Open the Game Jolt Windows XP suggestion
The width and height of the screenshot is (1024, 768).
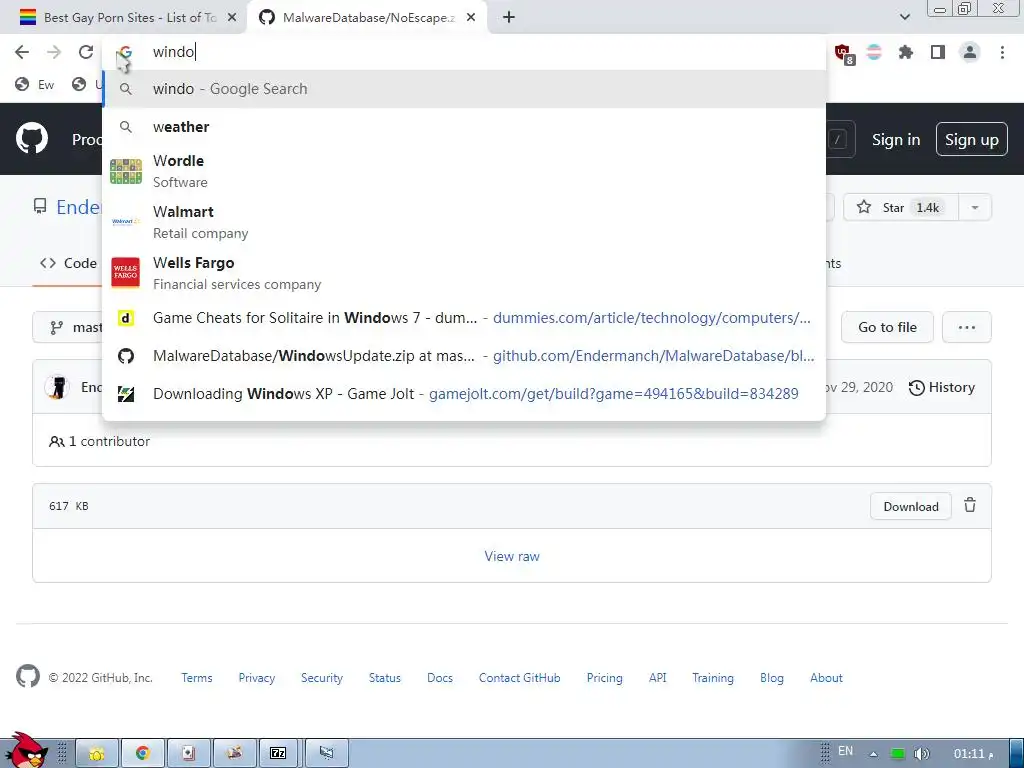pyautogui.click(x=464, y=394)
